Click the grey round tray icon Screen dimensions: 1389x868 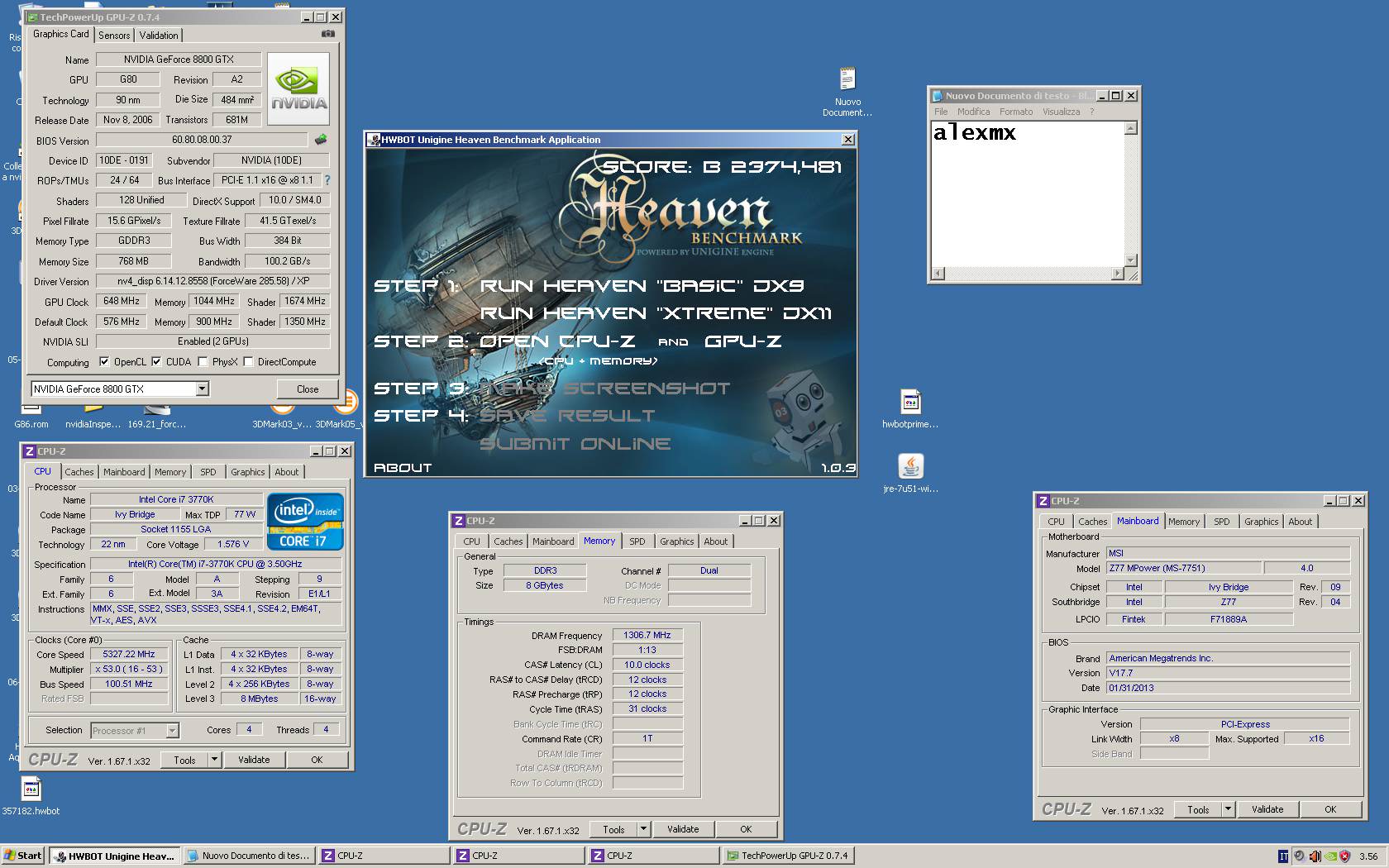(1299, 856)
